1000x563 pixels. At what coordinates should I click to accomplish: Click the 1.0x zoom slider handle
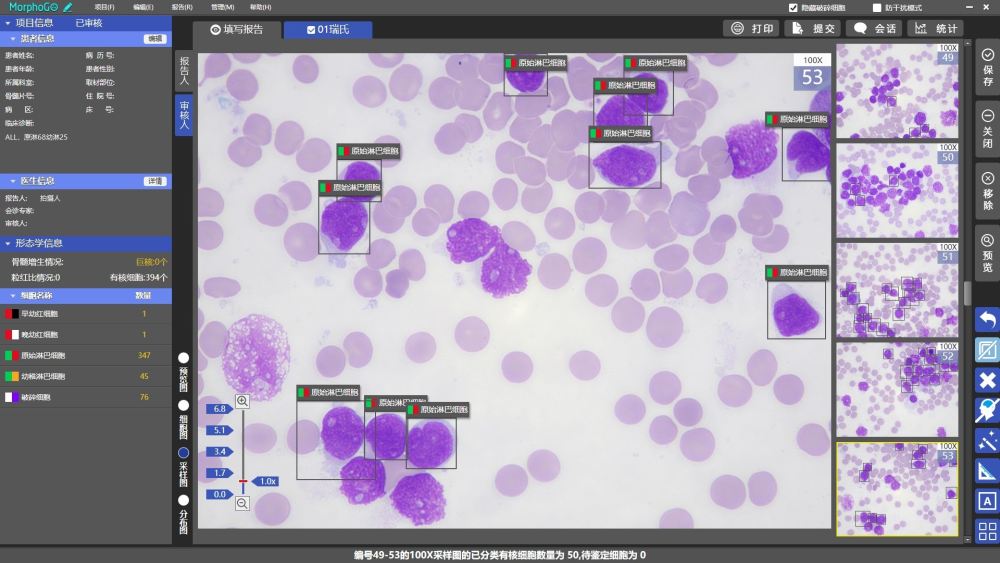click(265, 481)
